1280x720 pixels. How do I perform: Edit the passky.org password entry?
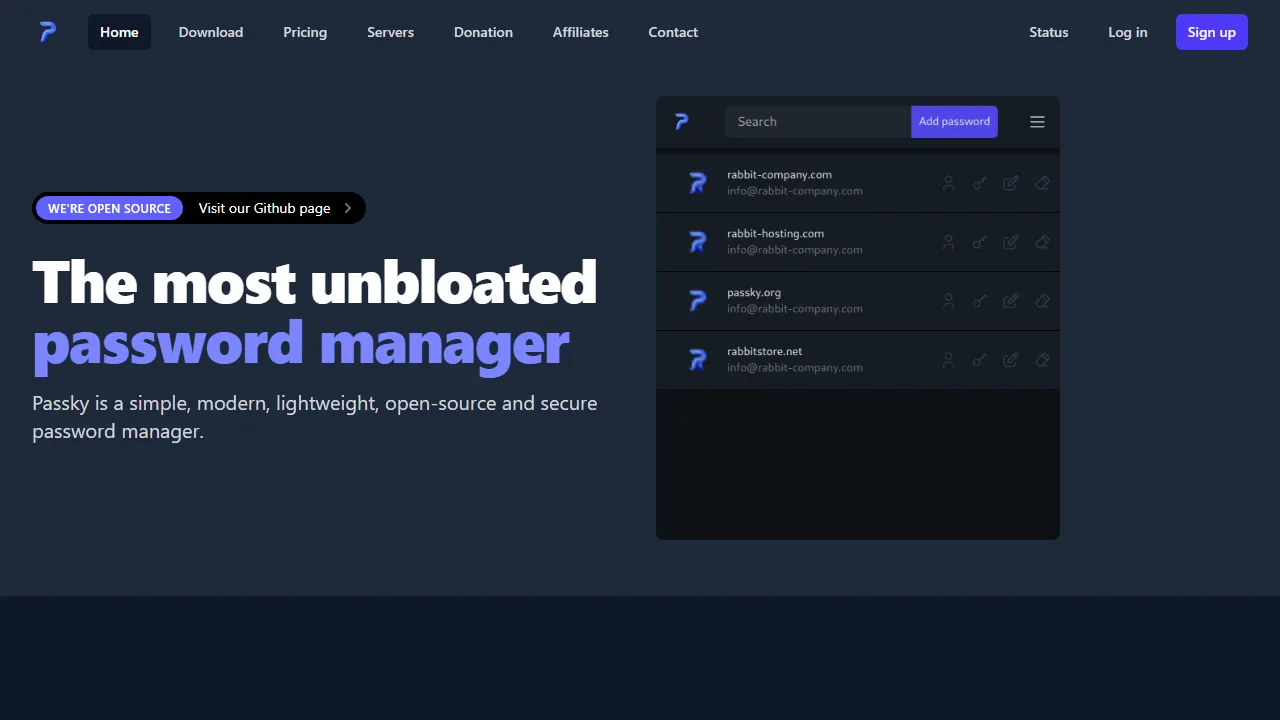(1010, 300)
